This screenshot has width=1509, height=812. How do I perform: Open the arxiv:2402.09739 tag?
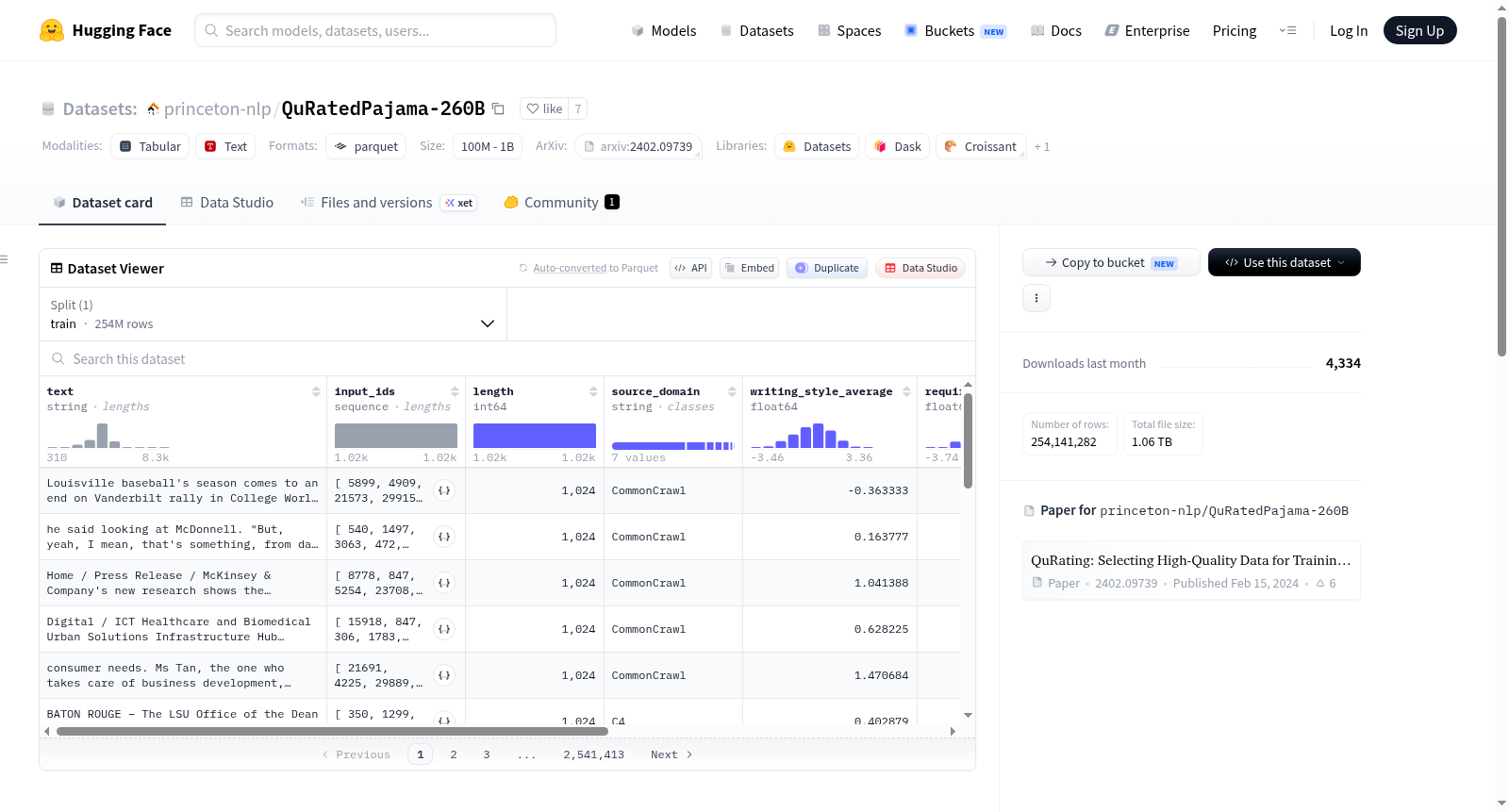coord(638,147)
